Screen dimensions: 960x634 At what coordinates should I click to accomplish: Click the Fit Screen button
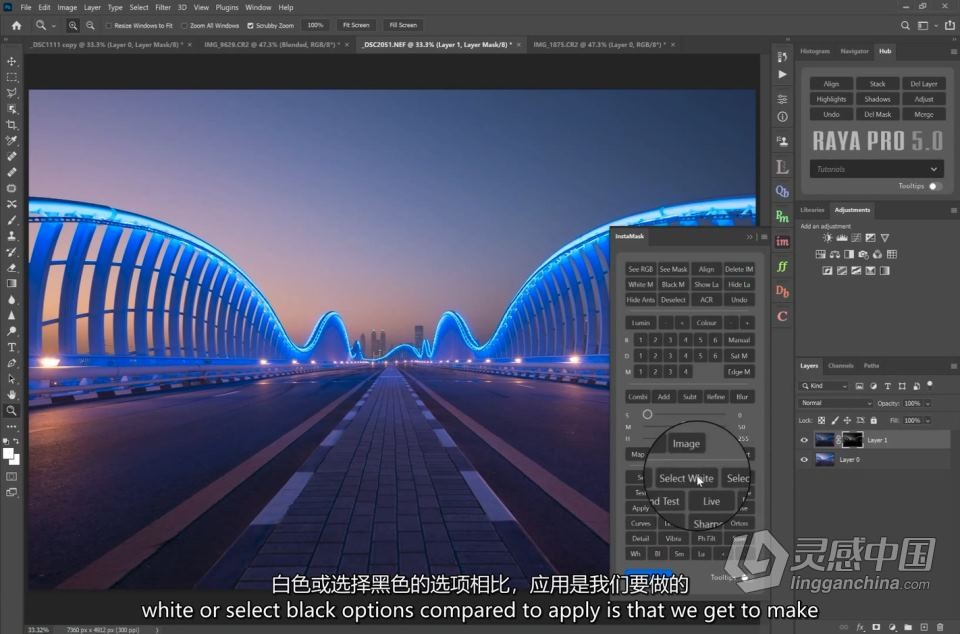point(356,25)
